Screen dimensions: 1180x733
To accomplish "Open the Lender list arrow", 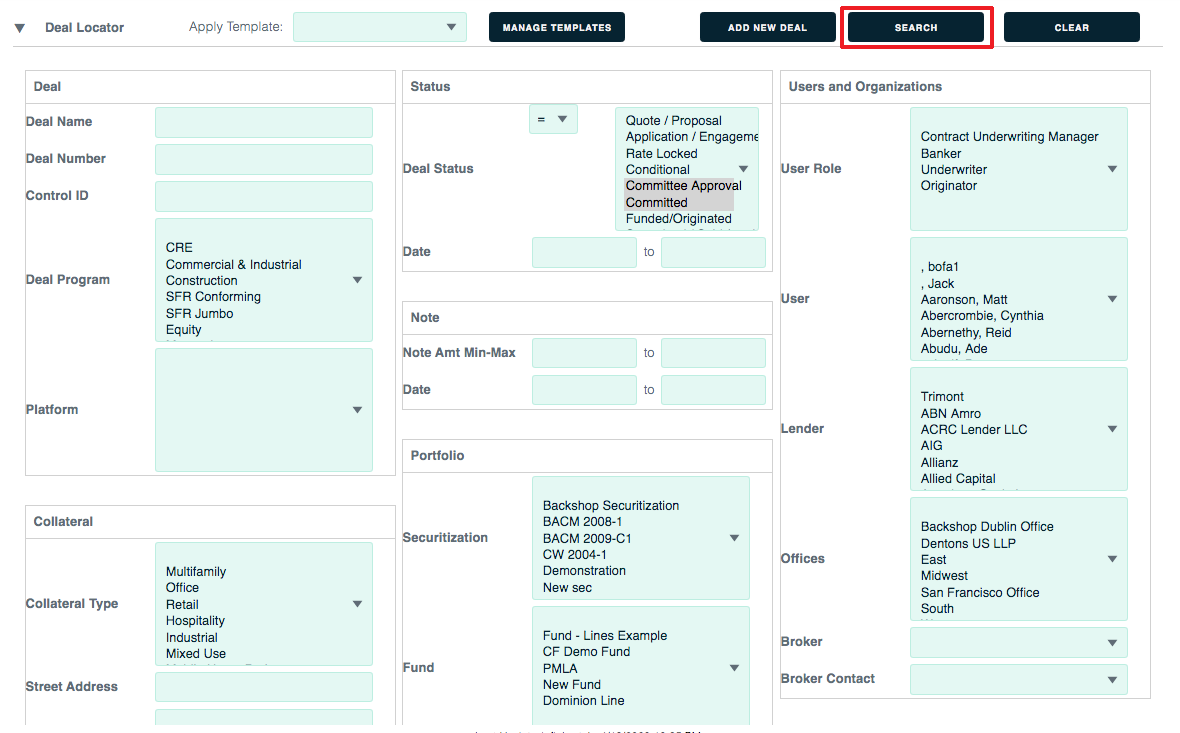I will (1112, 429).
